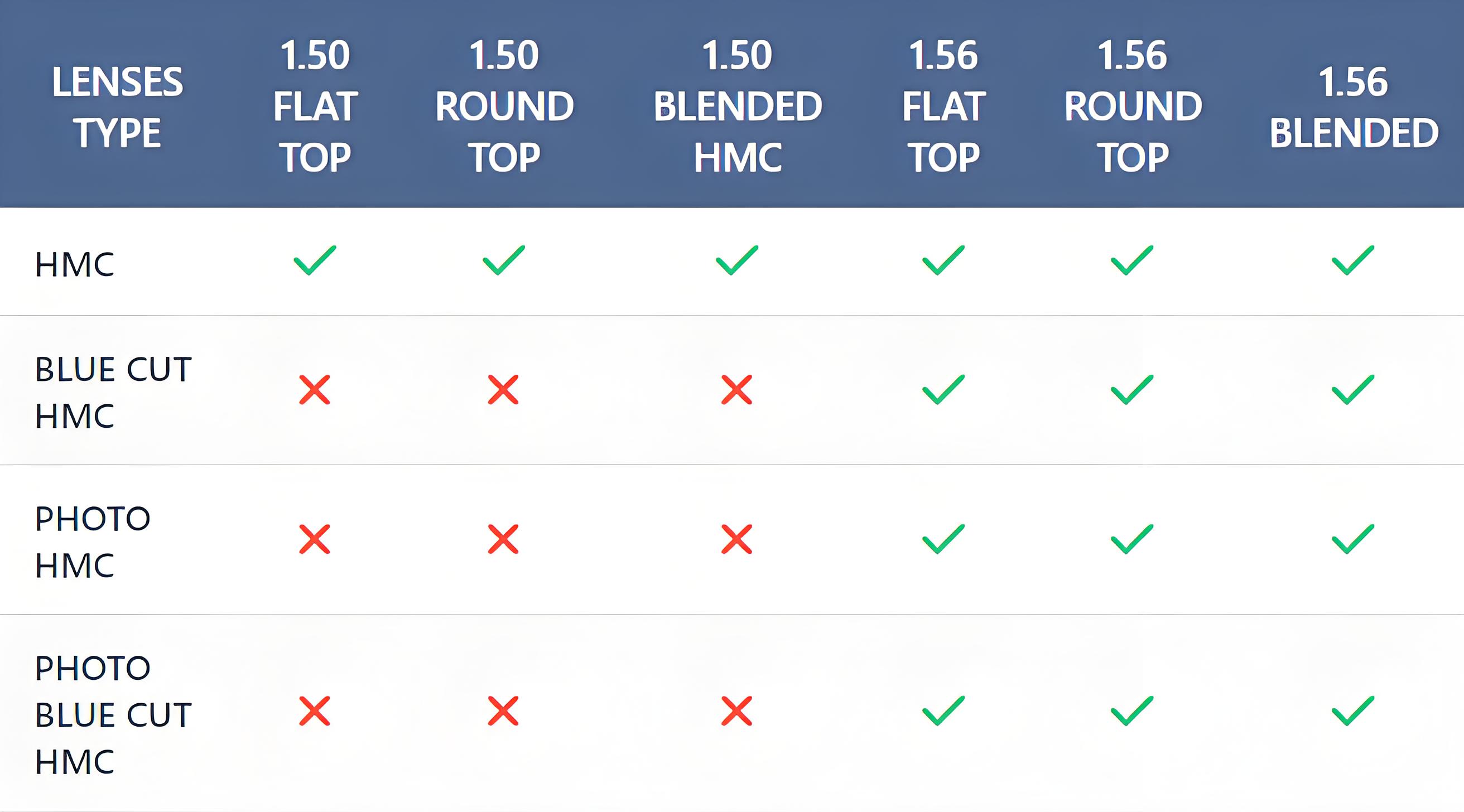Click the red X for Photo HMC 1.50 Blended HMC
1464x812 pixels.
[736, 539]
